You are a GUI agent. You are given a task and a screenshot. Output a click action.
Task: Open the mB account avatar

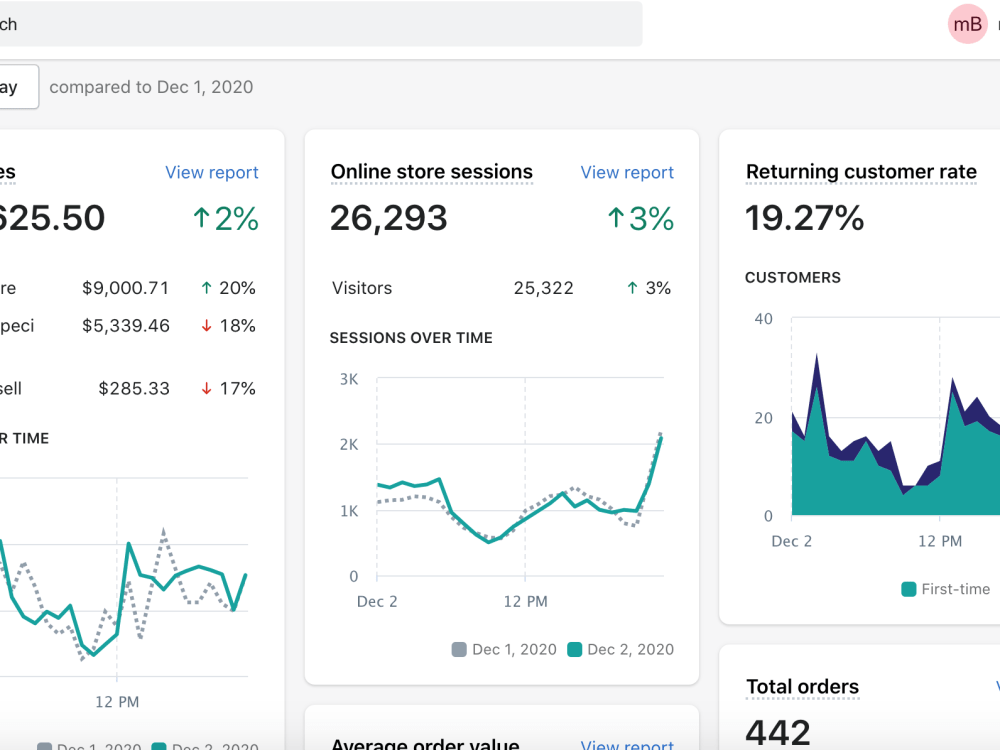[967, 24]
